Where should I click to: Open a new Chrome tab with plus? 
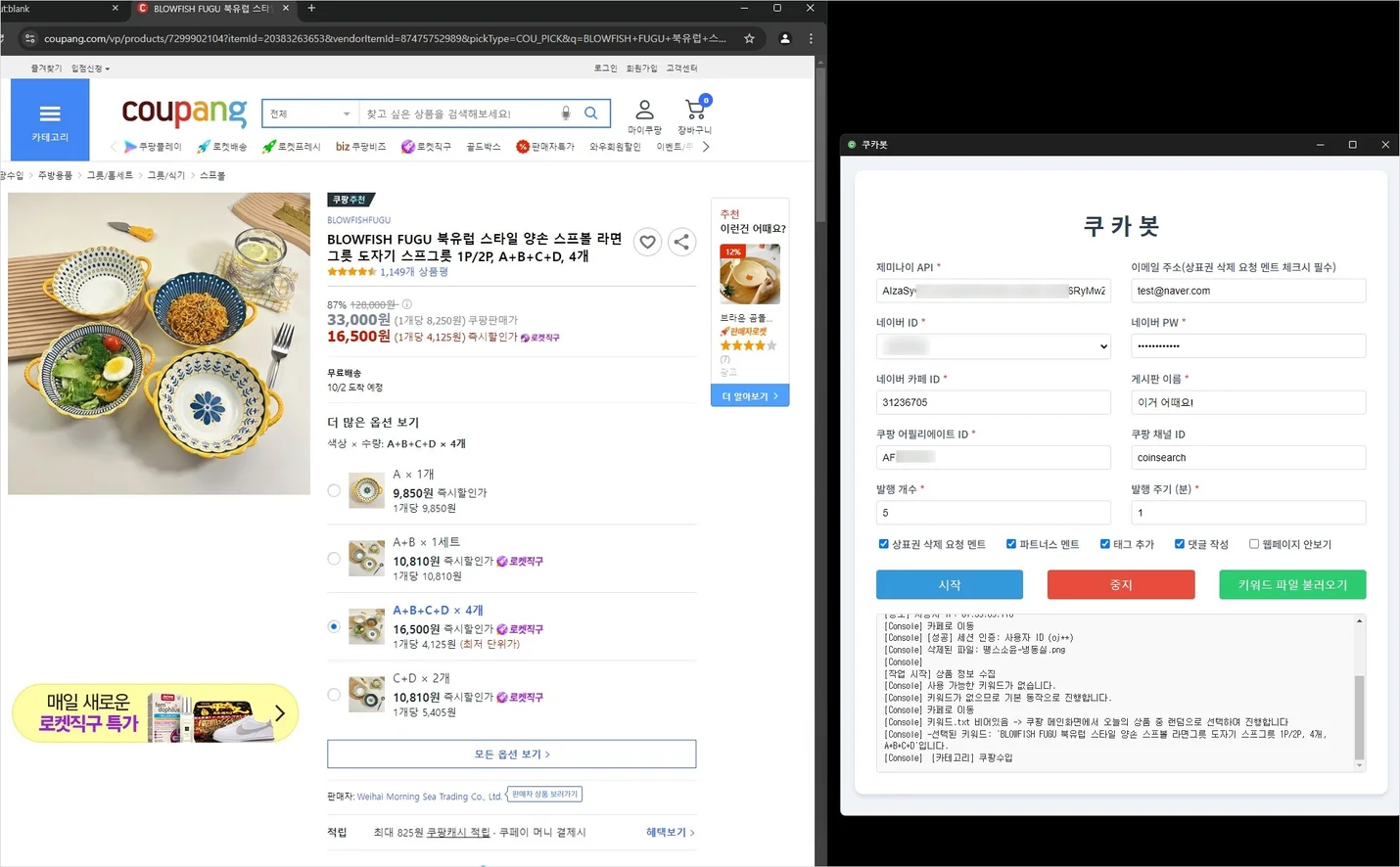(311, 8)
